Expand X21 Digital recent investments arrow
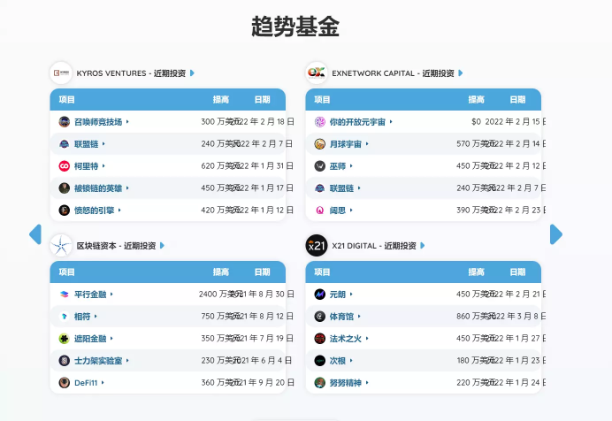 point(422,245)
